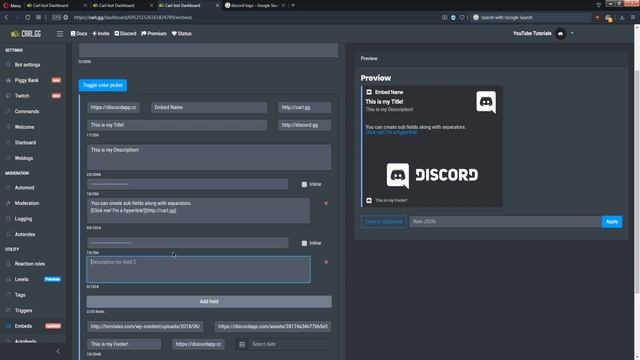Click the Levels sidebar icon
Screen dimensions: 640x360
click(8, 280)
